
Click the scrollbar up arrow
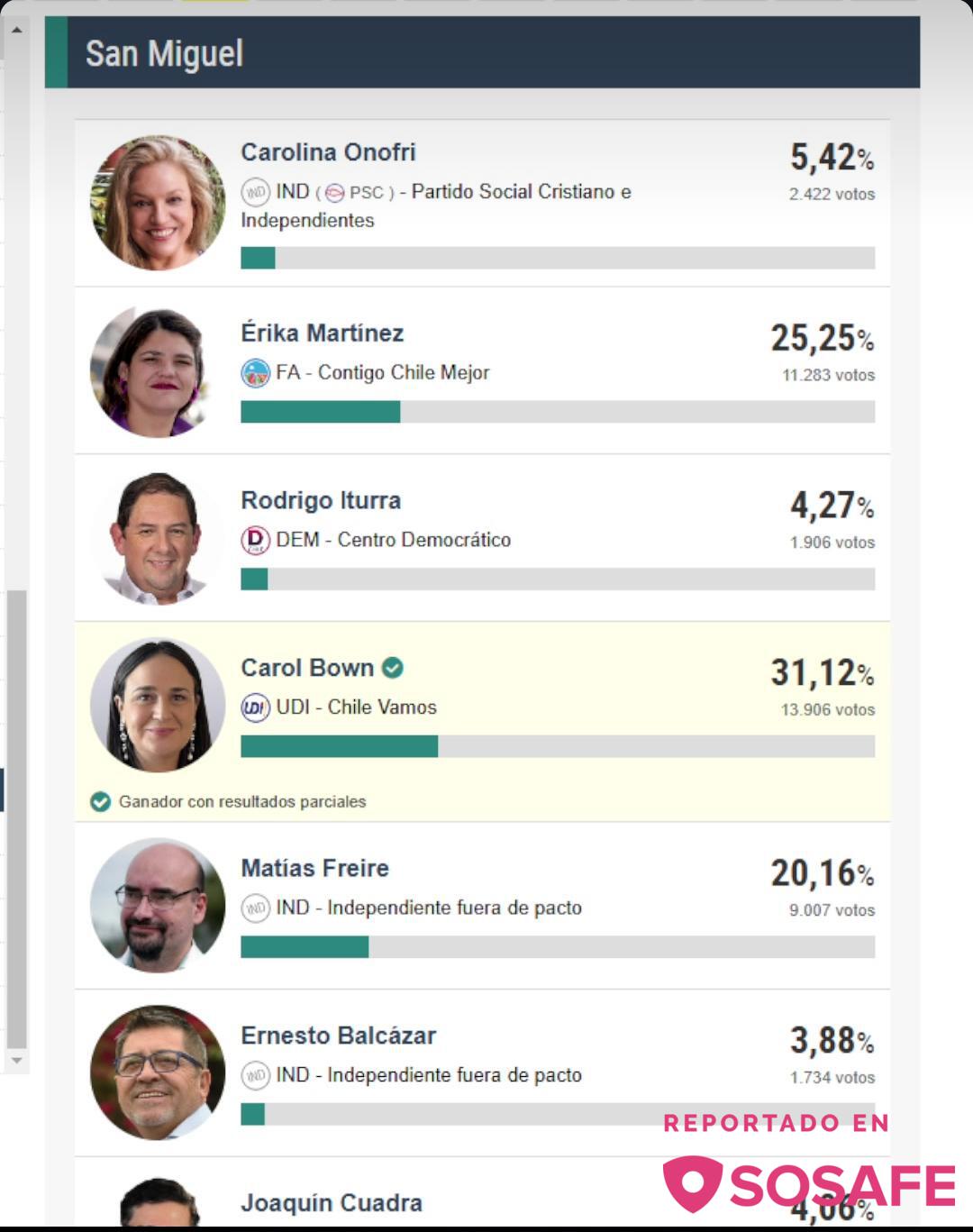point(16,30)
